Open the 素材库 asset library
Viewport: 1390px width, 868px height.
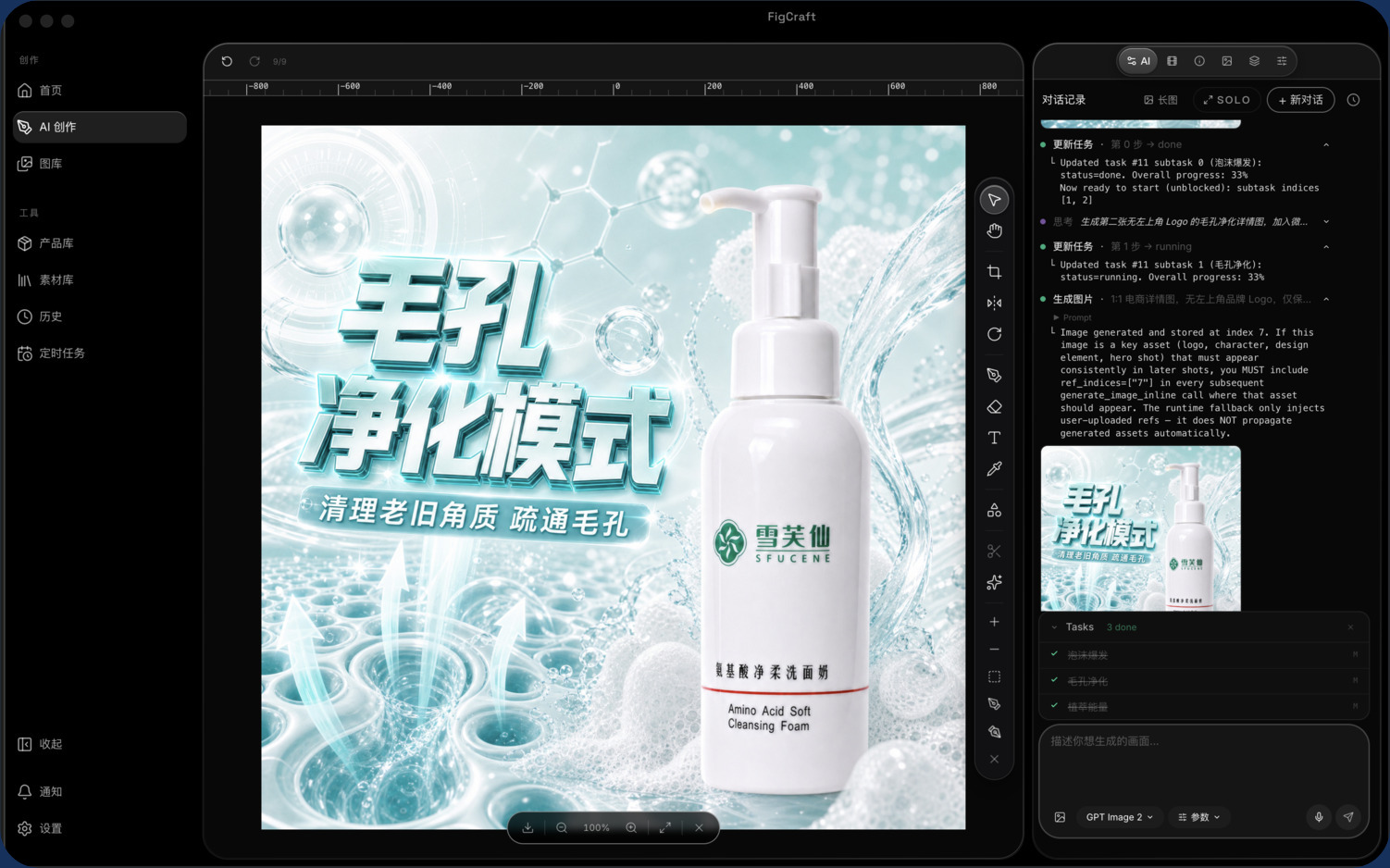99,279
